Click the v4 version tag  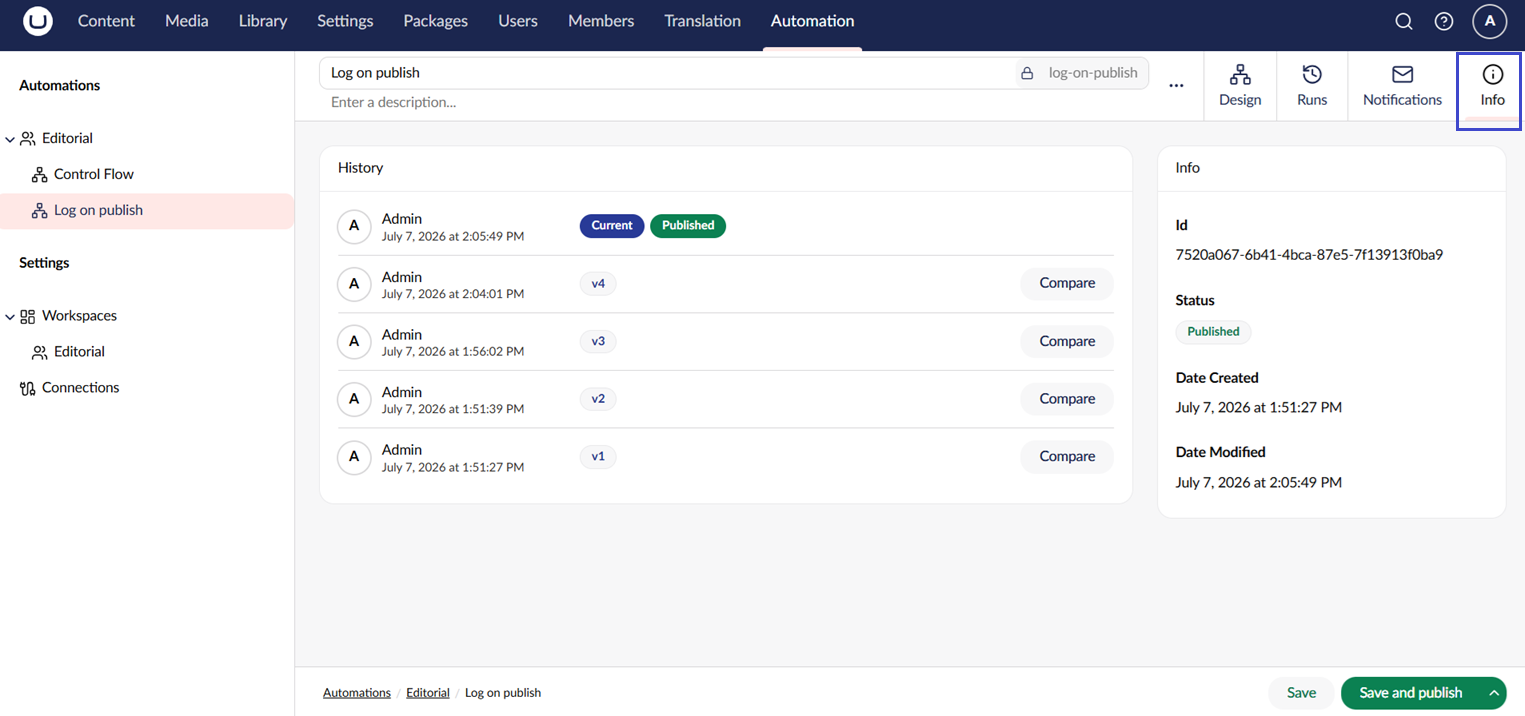pyautogui.click(x=598, y=284)
